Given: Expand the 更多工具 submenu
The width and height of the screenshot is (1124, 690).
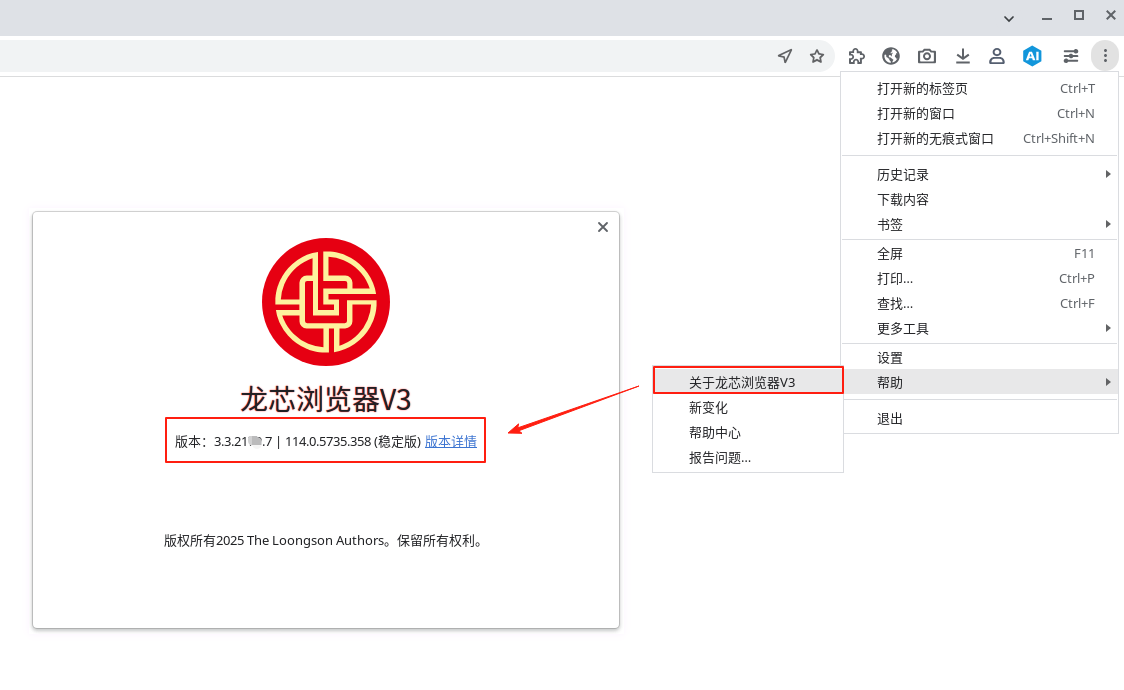Looking at the screenshot, I should point(980,329).
